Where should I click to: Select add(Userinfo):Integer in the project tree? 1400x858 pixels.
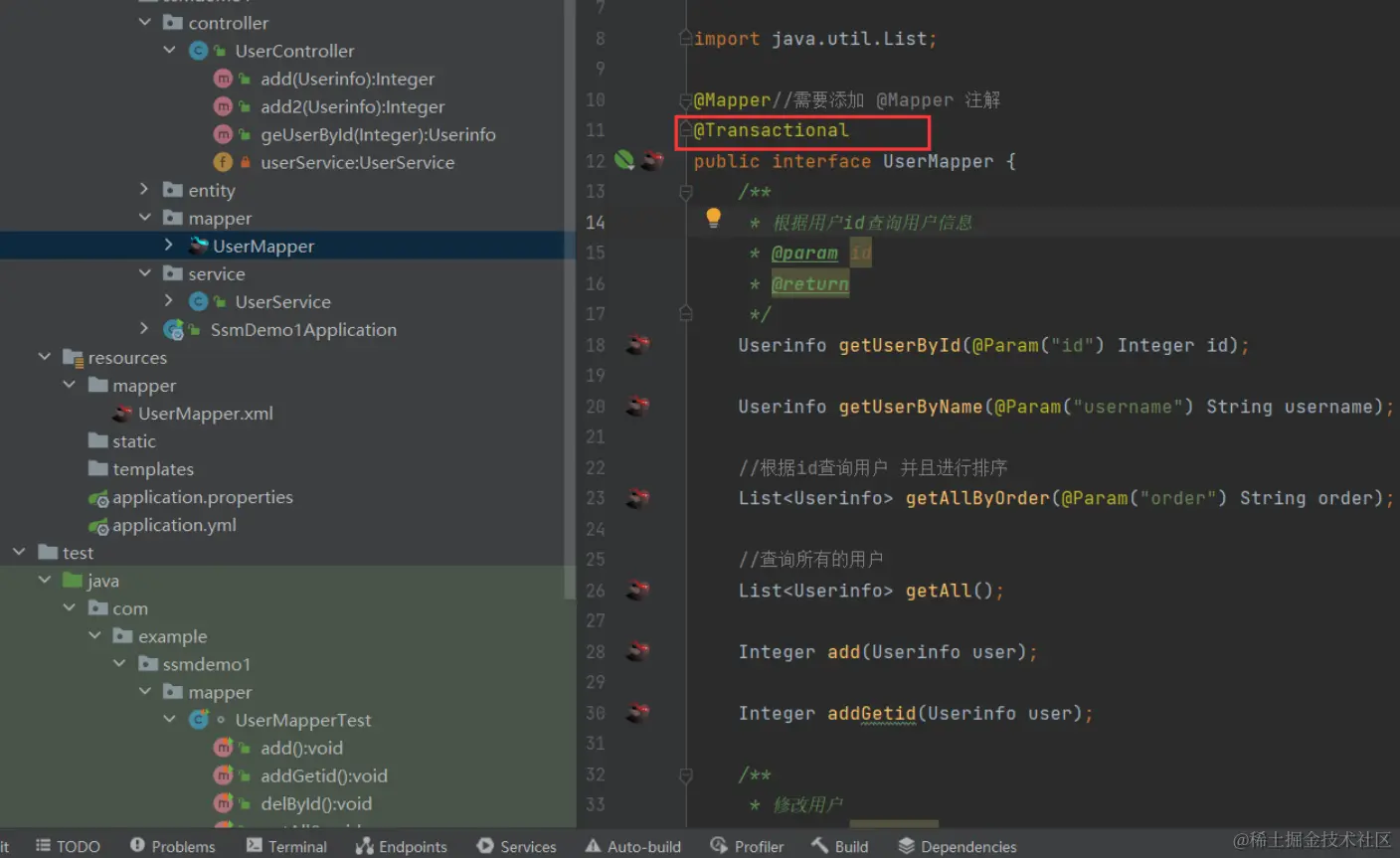coord(347,79)
